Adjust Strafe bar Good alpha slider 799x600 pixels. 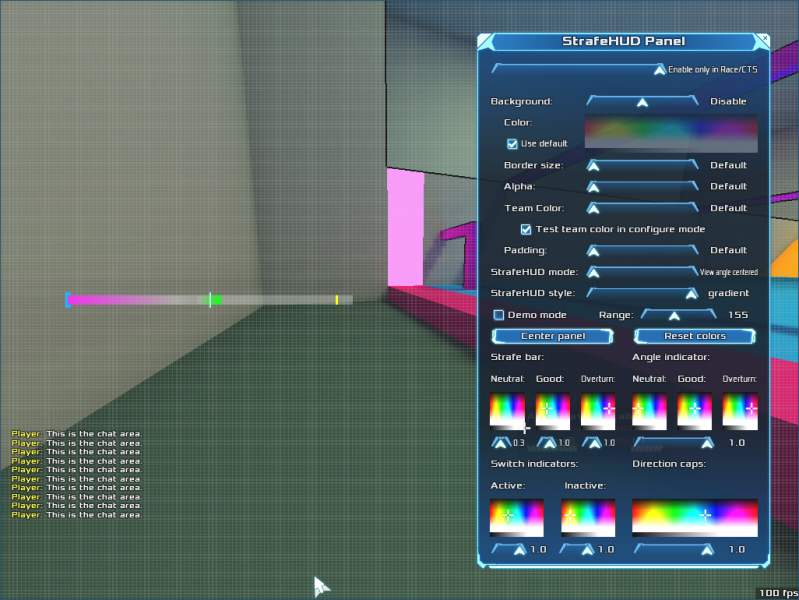[x=547, y=442]
